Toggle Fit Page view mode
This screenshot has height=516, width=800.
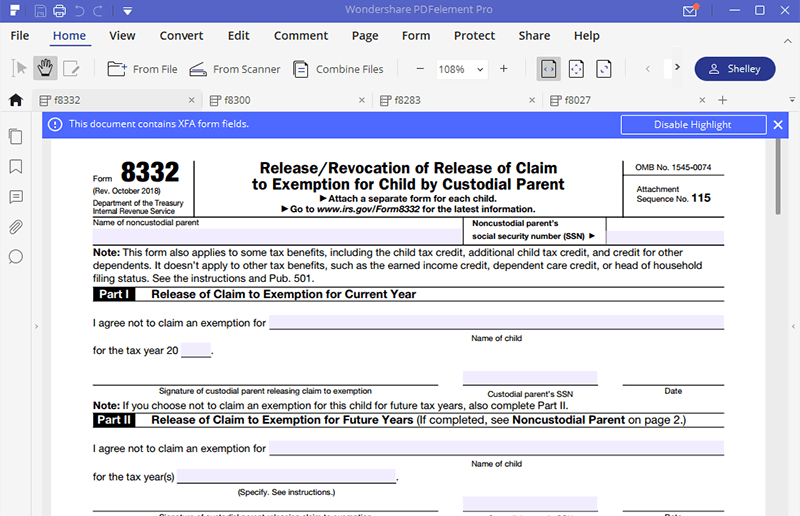pyautogui.click(x=576, y=69)
